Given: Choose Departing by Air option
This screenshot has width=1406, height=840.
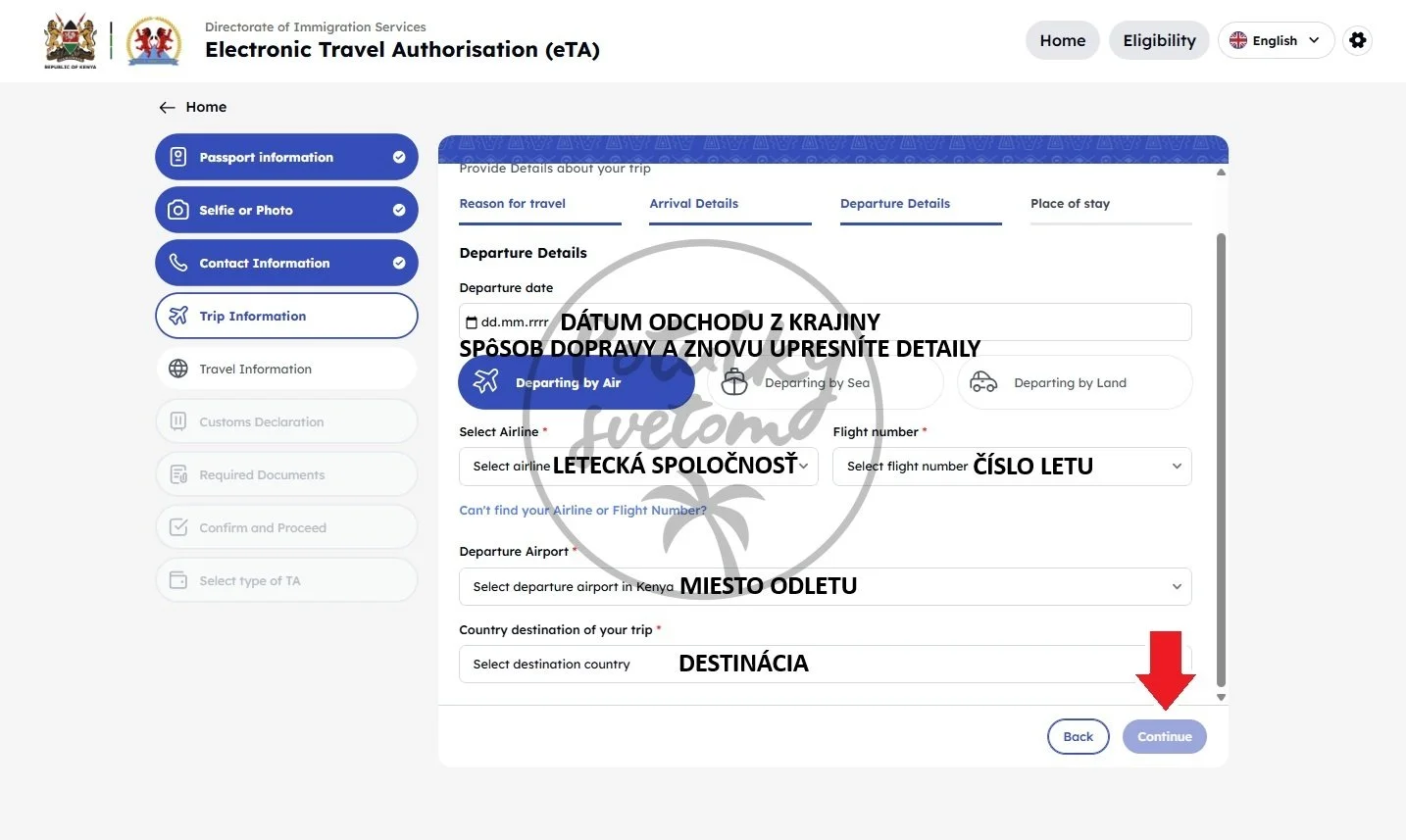Looking at the screenshot, I should coord(577,382).
